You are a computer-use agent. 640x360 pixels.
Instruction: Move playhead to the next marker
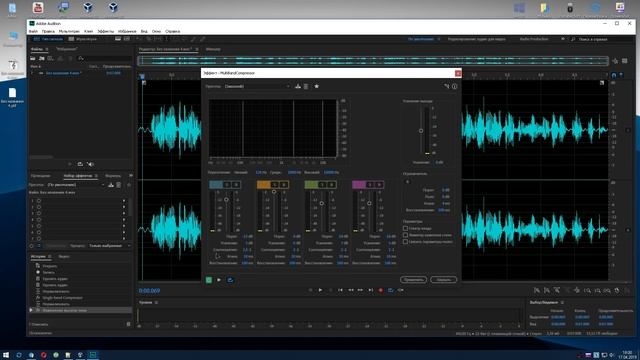click(371, 290)
